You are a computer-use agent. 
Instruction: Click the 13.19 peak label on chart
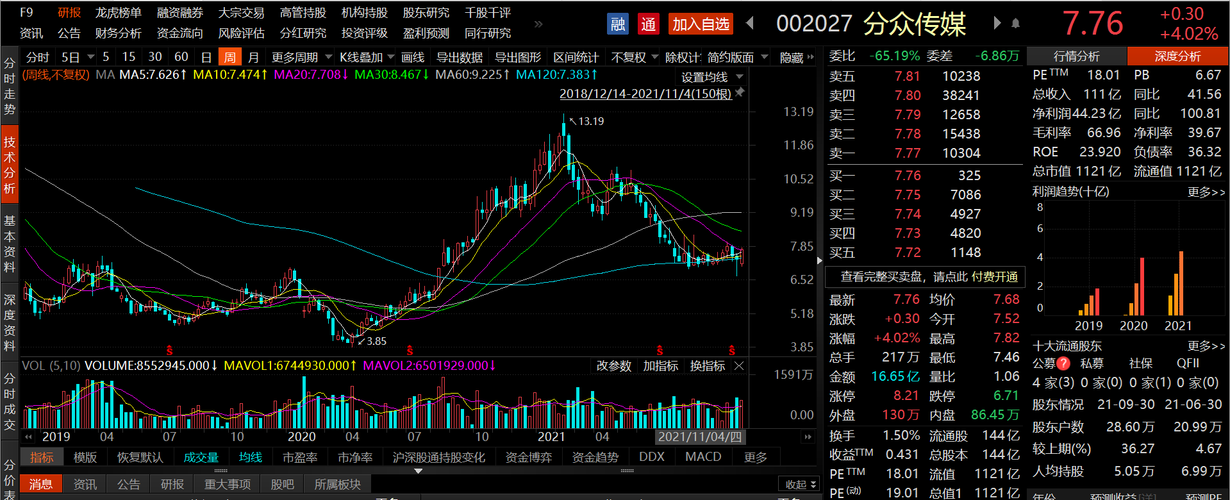click(x=591, y=122)
